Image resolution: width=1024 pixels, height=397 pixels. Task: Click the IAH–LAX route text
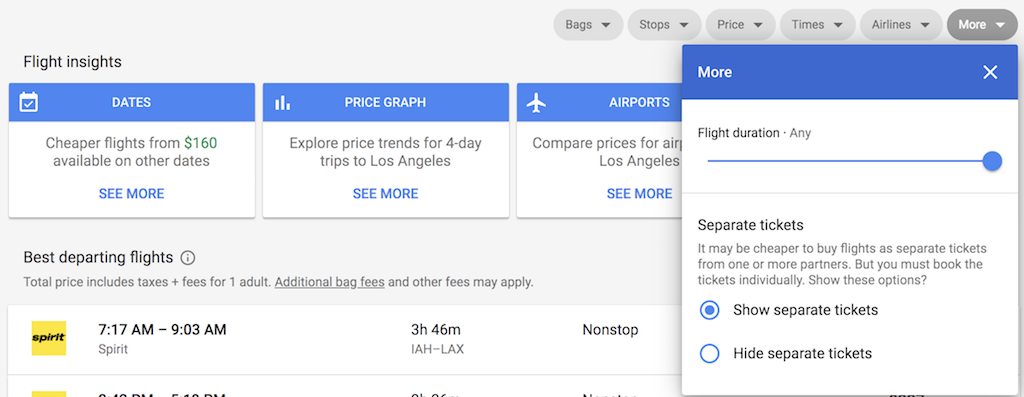tap(437, 349)
